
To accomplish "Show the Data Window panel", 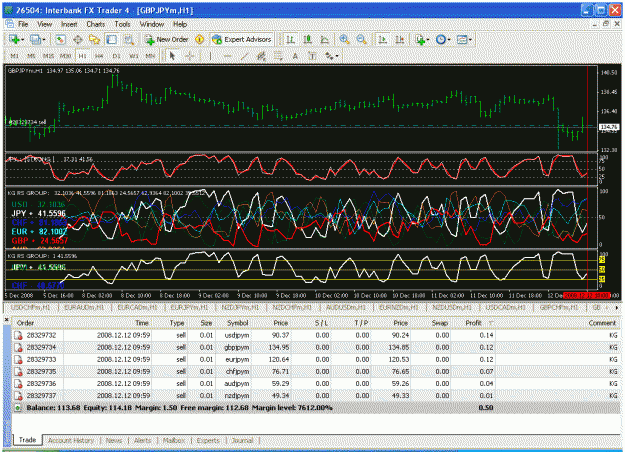I will click(x=78, y=39).
